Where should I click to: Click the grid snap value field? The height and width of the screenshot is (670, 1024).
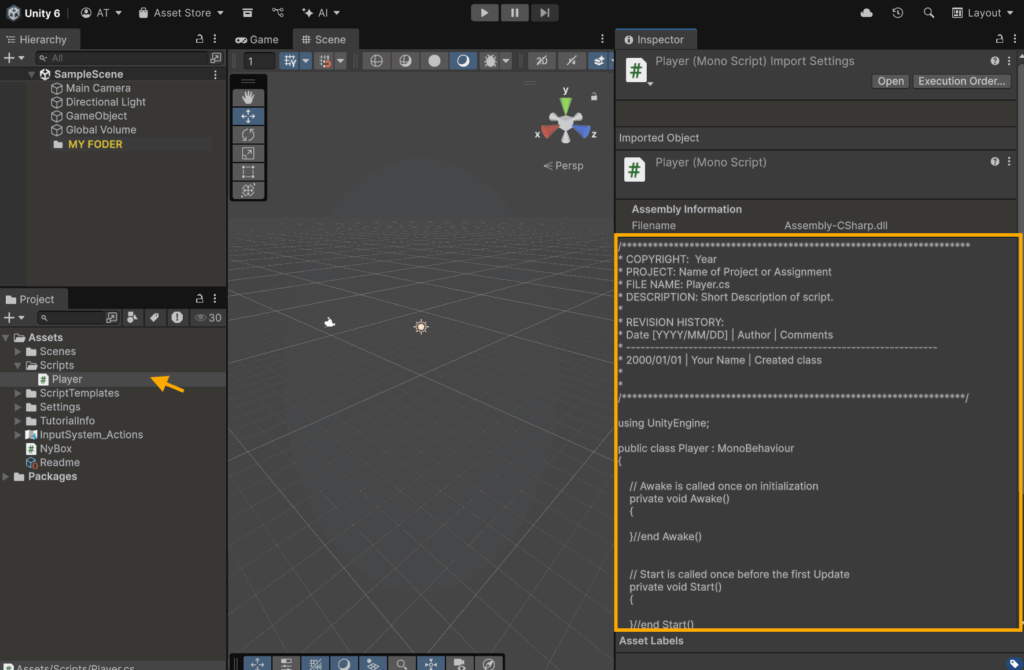pyautogui.click(x=259, y=61)
